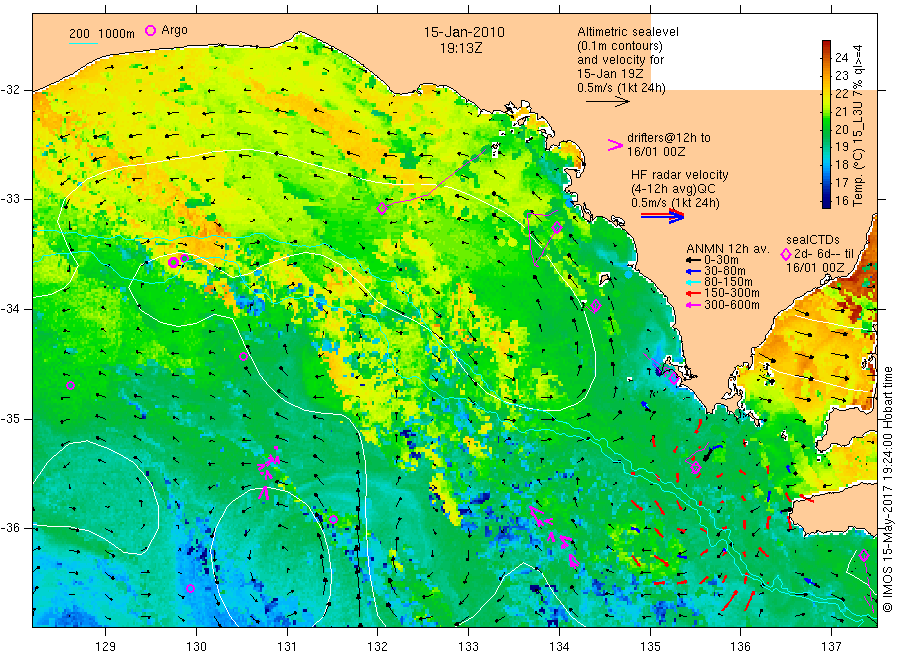Select the sealCTD diamond near 135.5E, -35.4
This screenshot has width=900, height=660.
click(696, 468)
